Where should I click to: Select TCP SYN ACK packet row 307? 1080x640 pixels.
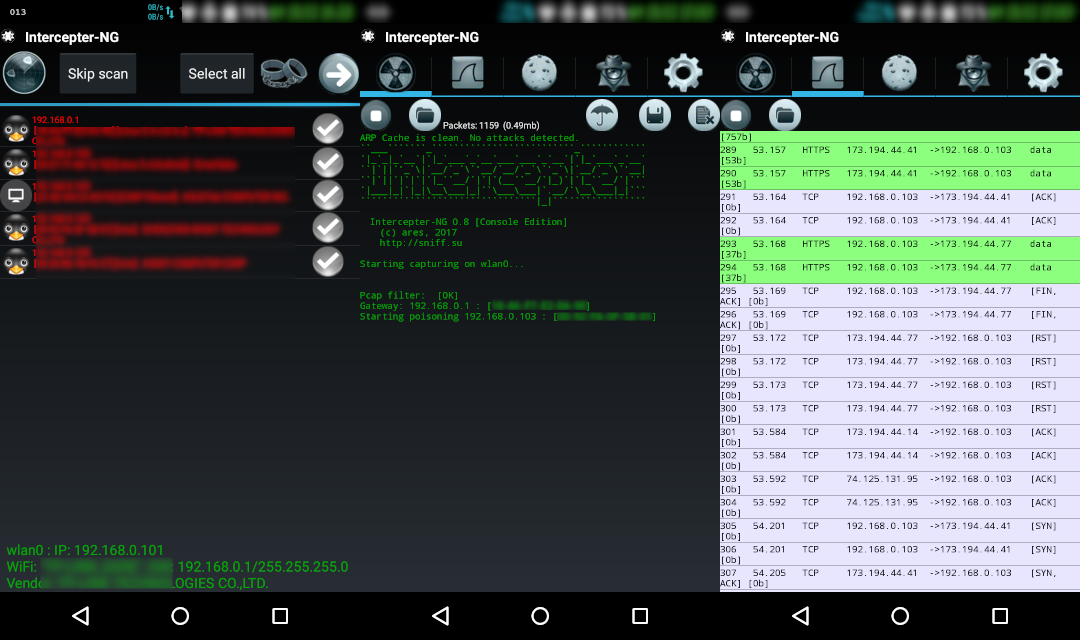(900, 578)
